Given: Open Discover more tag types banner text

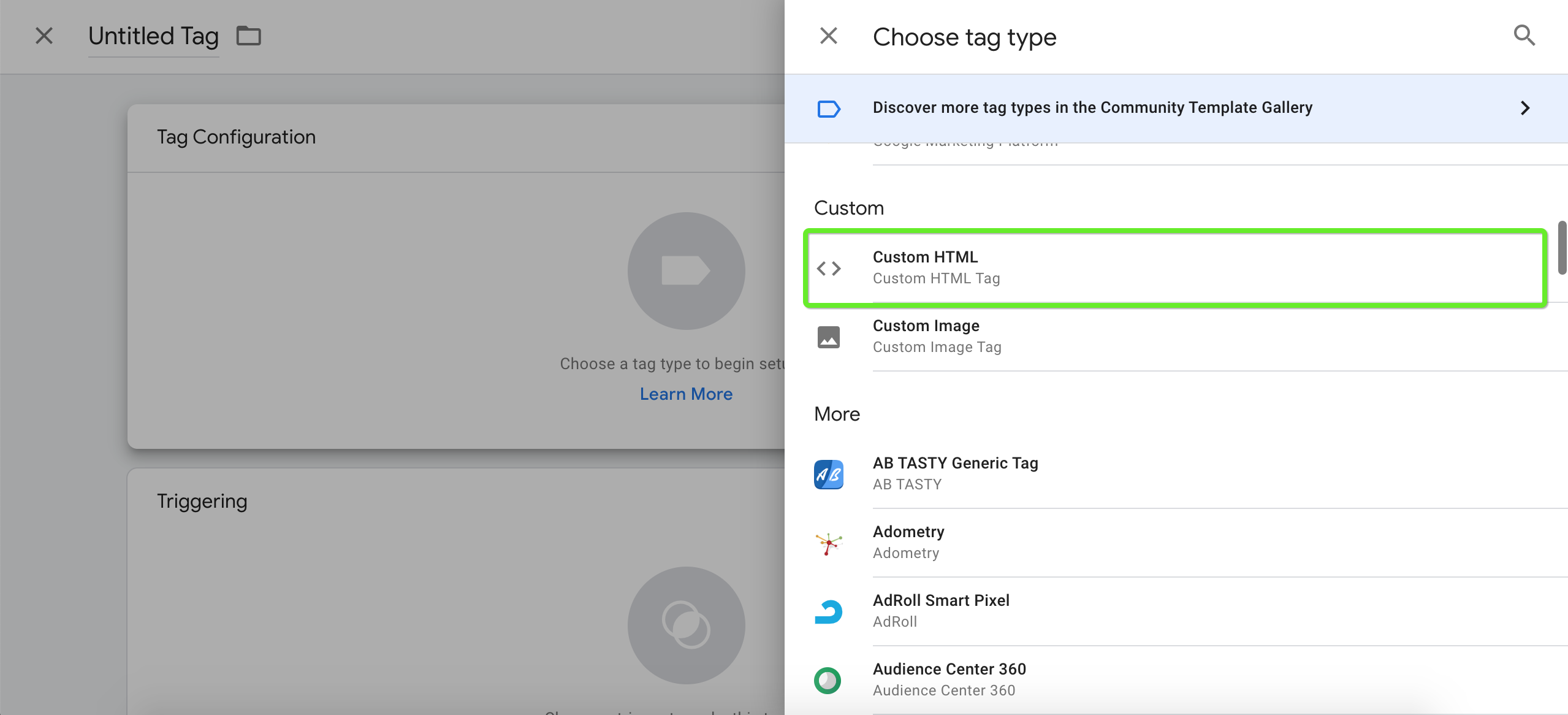Looking at the screenshot, I should click(x=1092, y=108).
